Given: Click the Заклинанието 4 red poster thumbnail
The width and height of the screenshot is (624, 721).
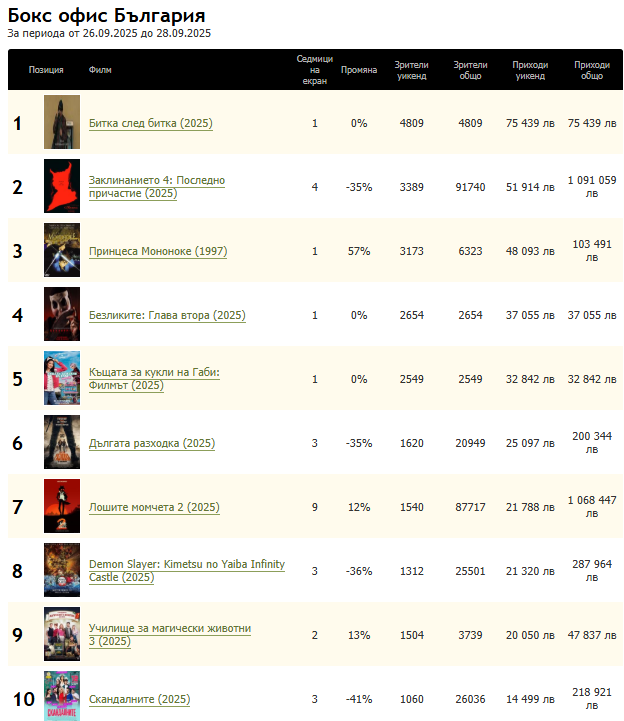Looking at the screenshot, I should pyautogui.click(x=62, y=187).
